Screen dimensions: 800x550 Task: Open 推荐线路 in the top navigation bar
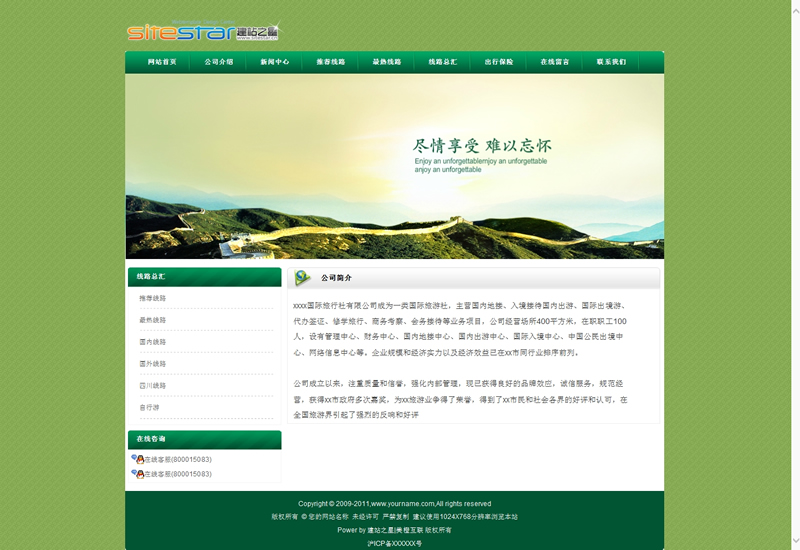pos(330,62)
